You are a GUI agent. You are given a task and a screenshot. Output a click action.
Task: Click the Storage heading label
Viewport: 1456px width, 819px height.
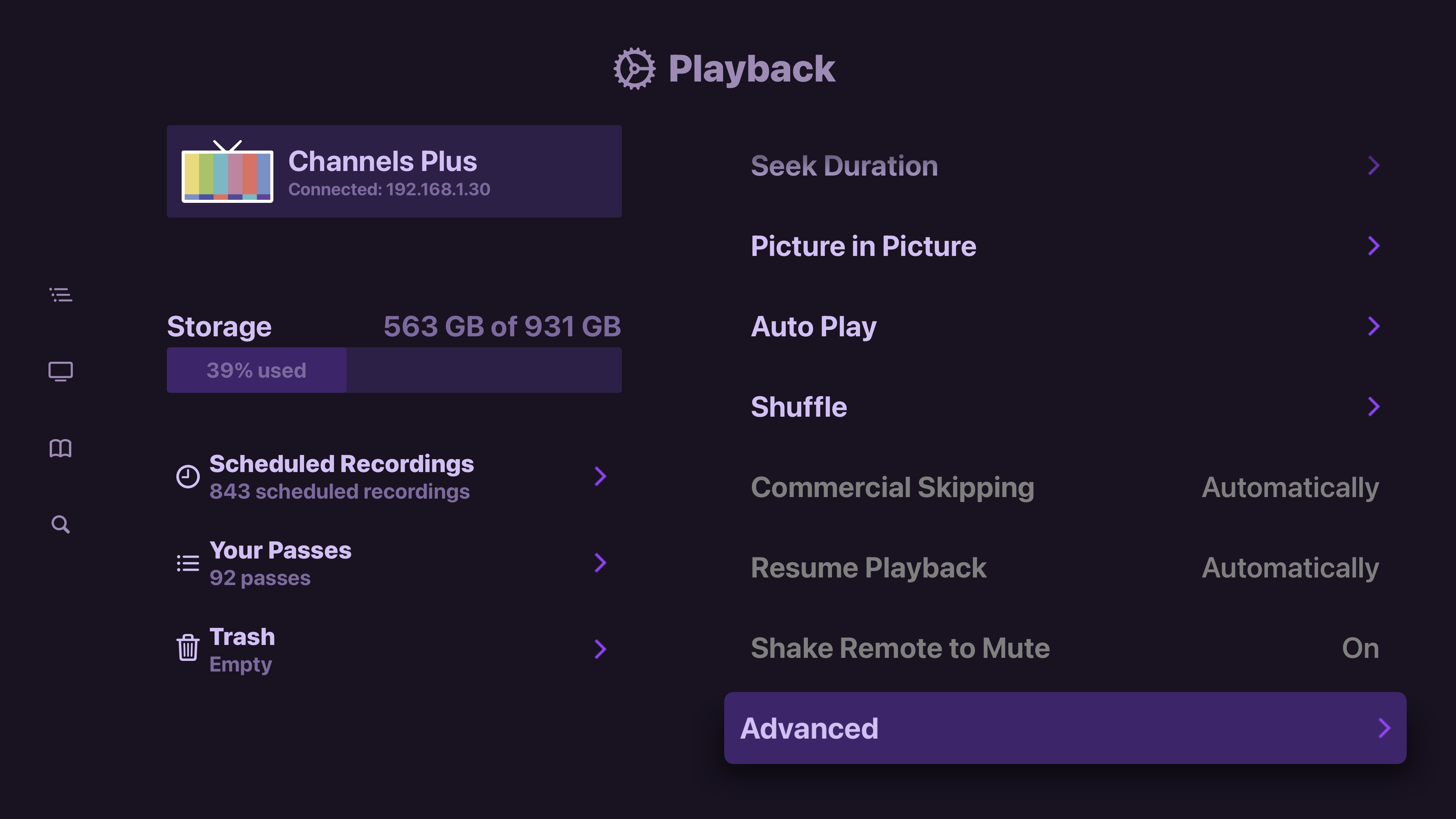pyautogui.click(x=219, y=327)
